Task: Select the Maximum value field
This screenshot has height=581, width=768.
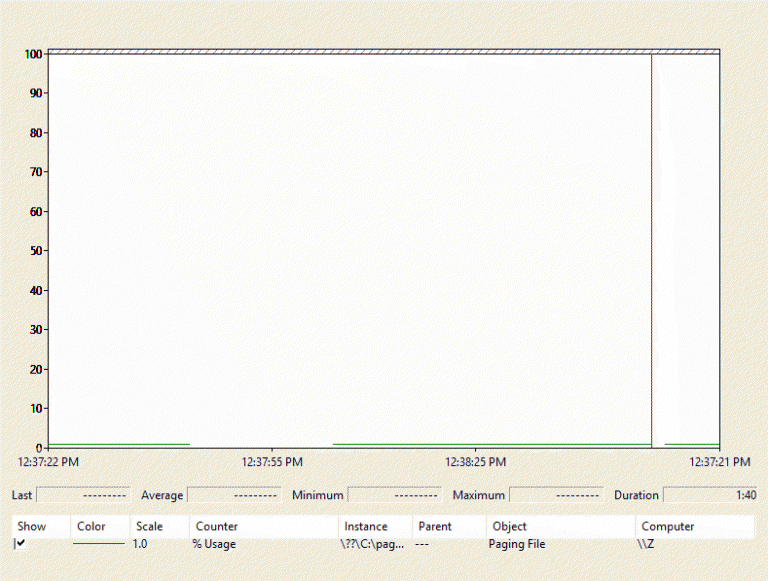Action: 556,494
